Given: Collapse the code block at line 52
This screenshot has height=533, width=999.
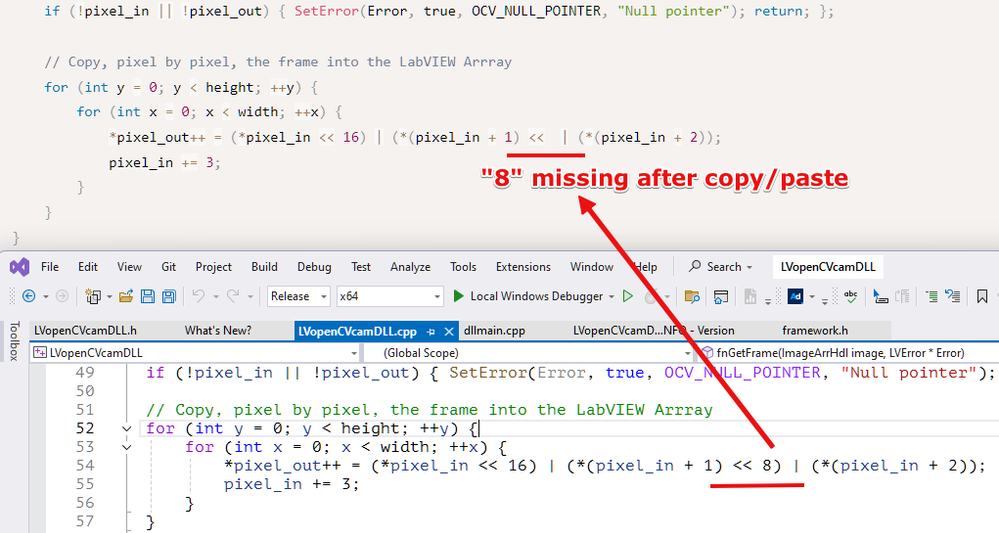Looking at the screenshot, I should coord(126,429).
